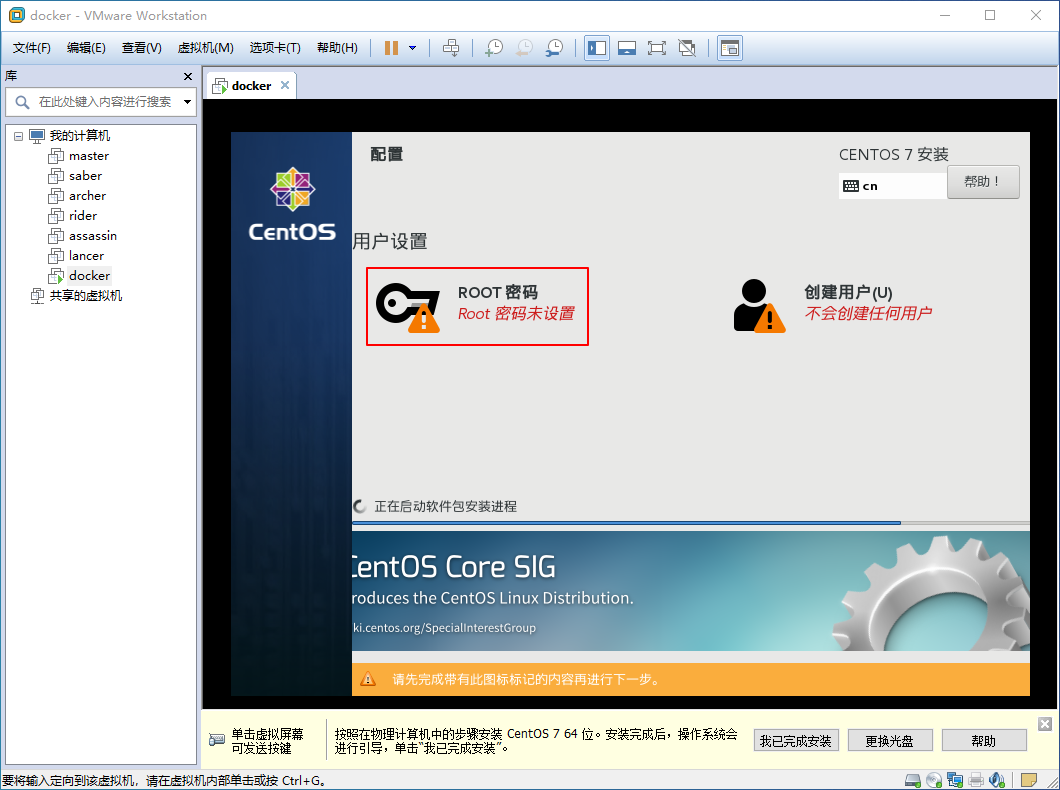Image resolution: width=1060 pixels, height=790 pixels.
Task: Send Ctrl+Alt+Del using the toolbar icon
Action: [x=452, y=47]
